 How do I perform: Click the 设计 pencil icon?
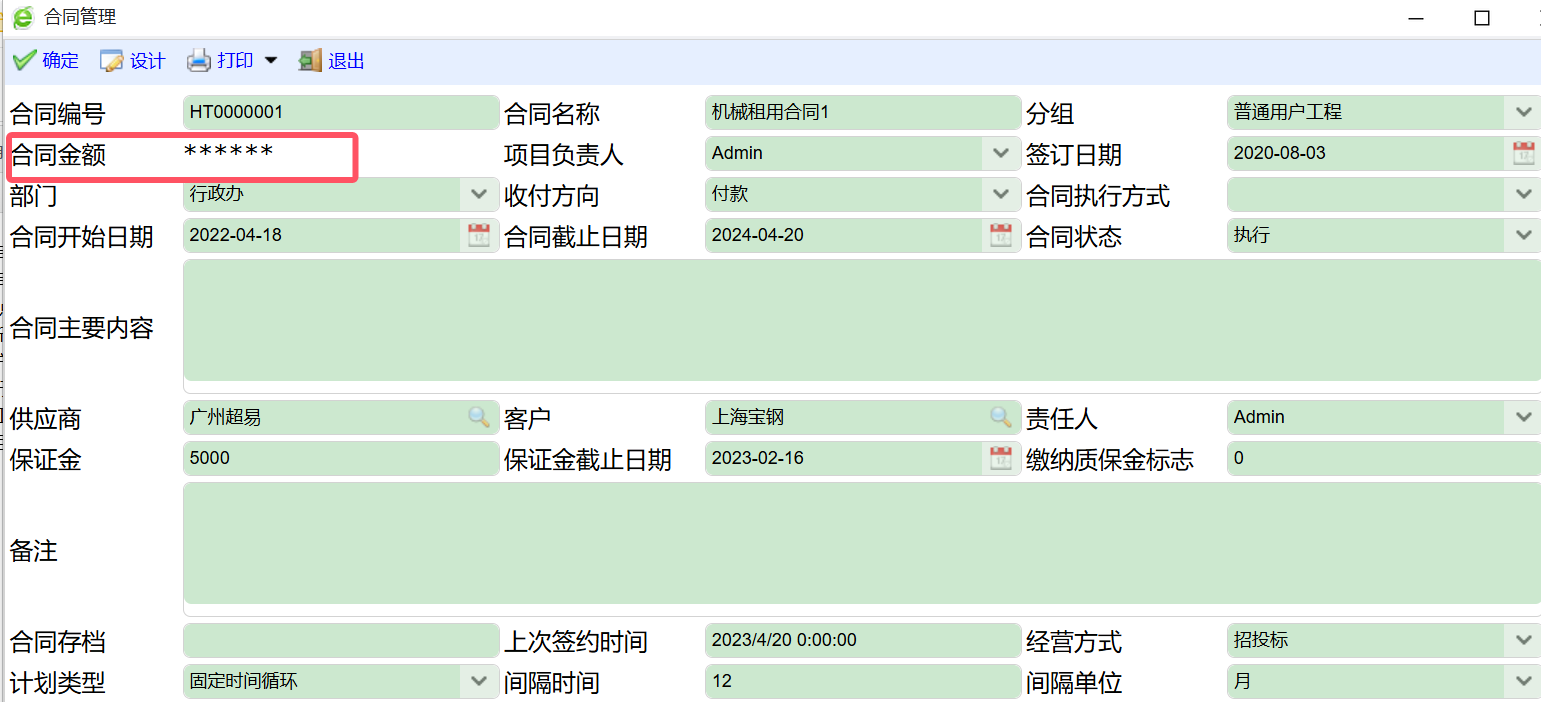click(x=111, y=60)
